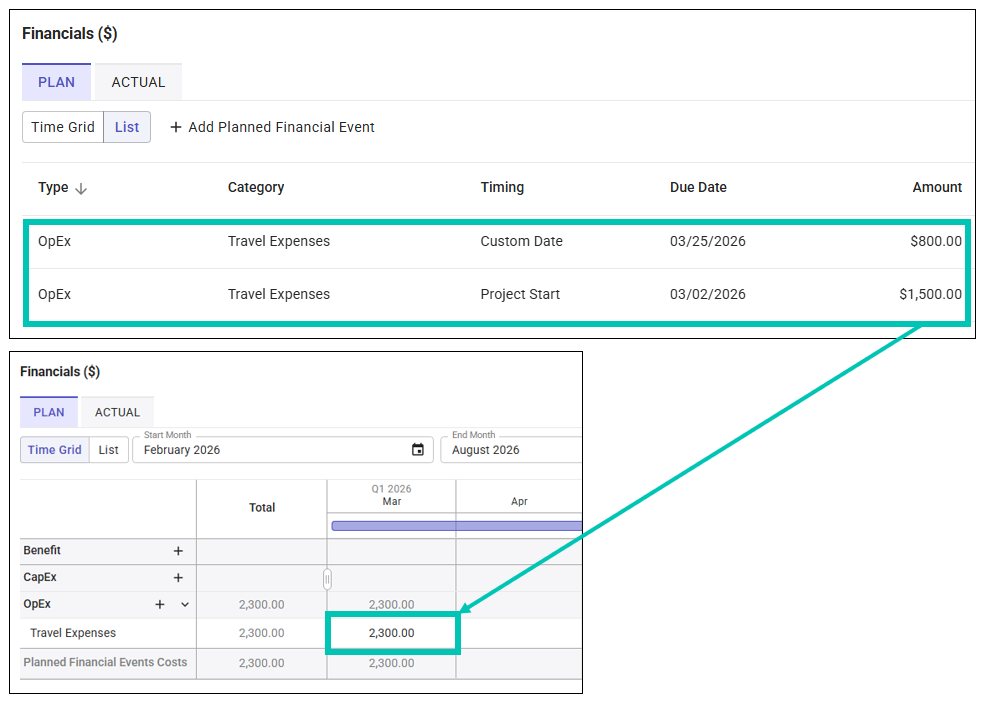This screenshot has width=984, height=703.
Task: Click the plus icon beside Benefit row
Action: point(178,551)
